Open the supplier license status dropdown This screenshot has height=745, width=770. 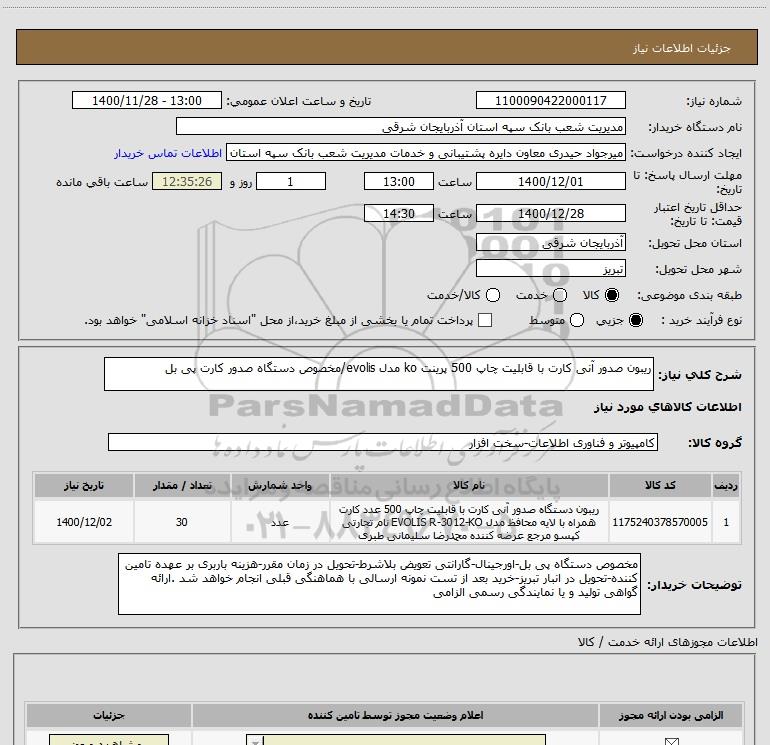tap(396, 741)
